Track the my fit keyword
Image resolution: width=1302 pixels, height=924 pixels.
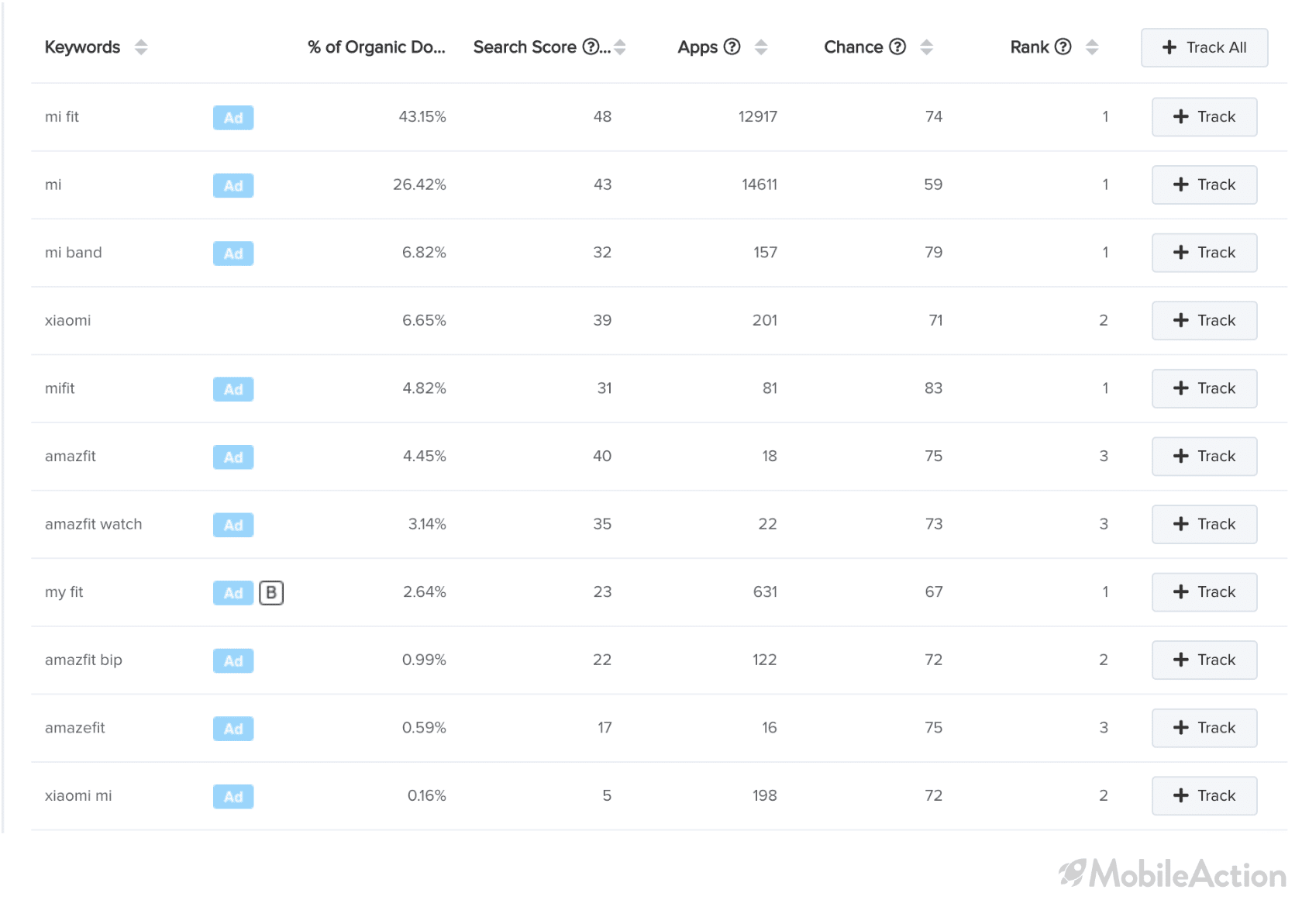(x=1204, y=592)
